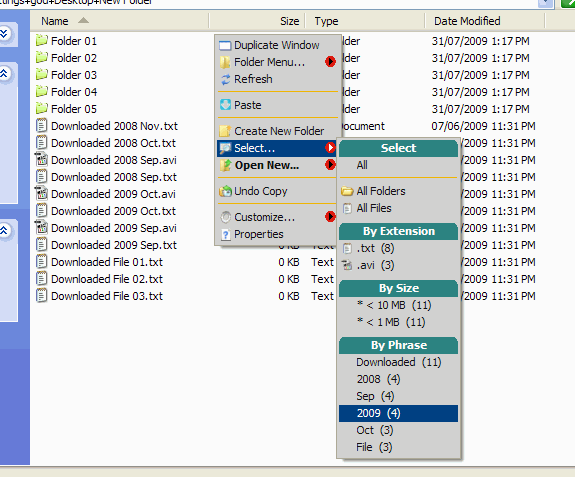Expand the Customize submenu arrow

330,217
